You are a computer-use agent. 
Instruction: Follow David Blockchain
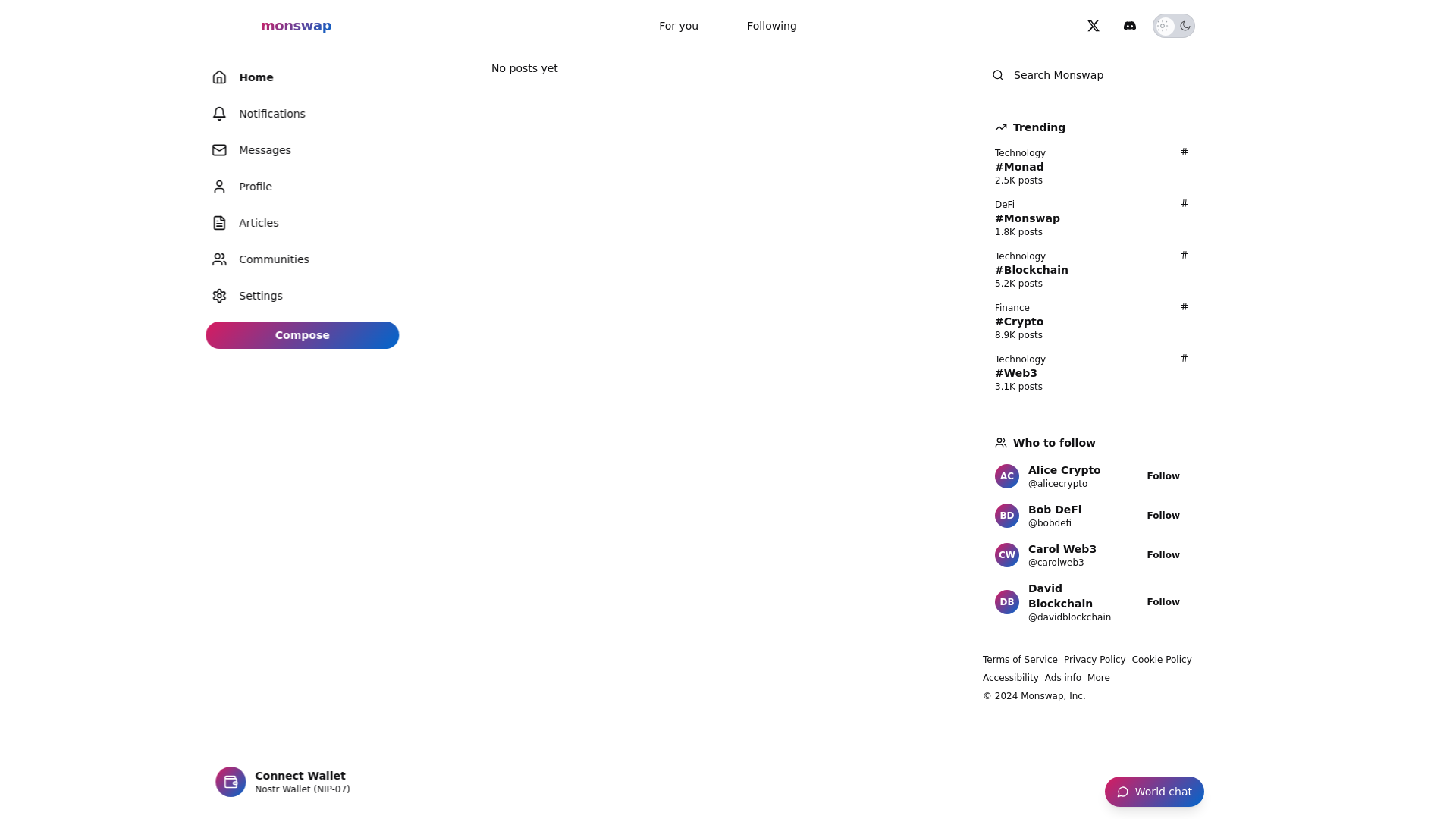(1163, 602)
